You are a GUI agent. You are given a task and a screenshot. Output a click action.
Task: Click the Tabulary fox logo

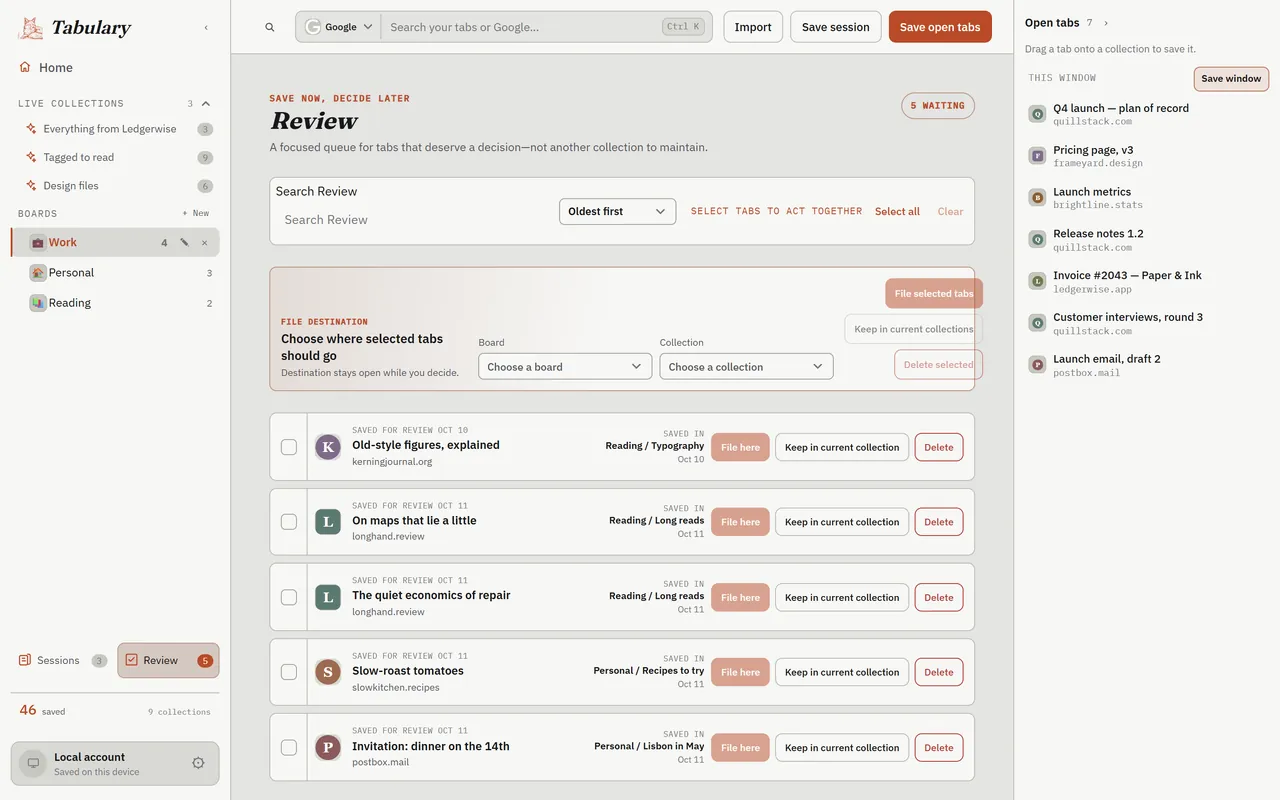tap(31, 28)
